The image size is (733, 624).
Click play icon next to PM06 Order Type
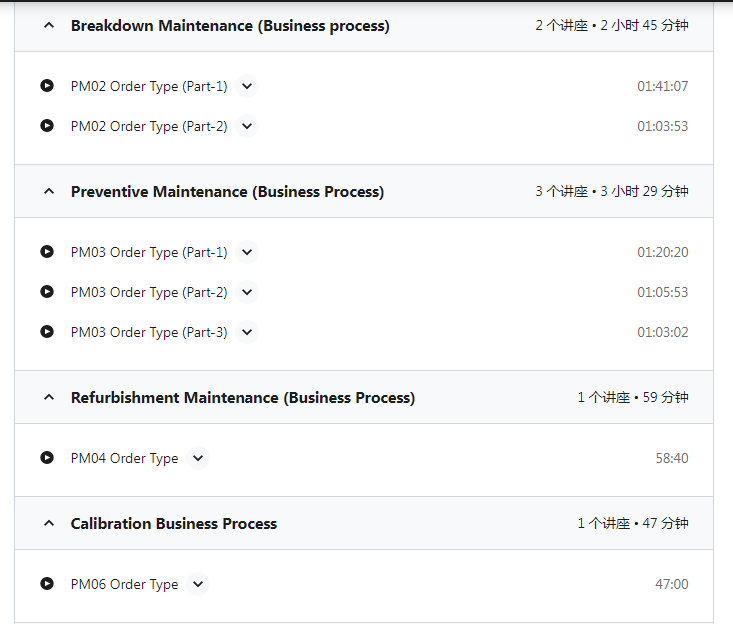tap(47, 584)
